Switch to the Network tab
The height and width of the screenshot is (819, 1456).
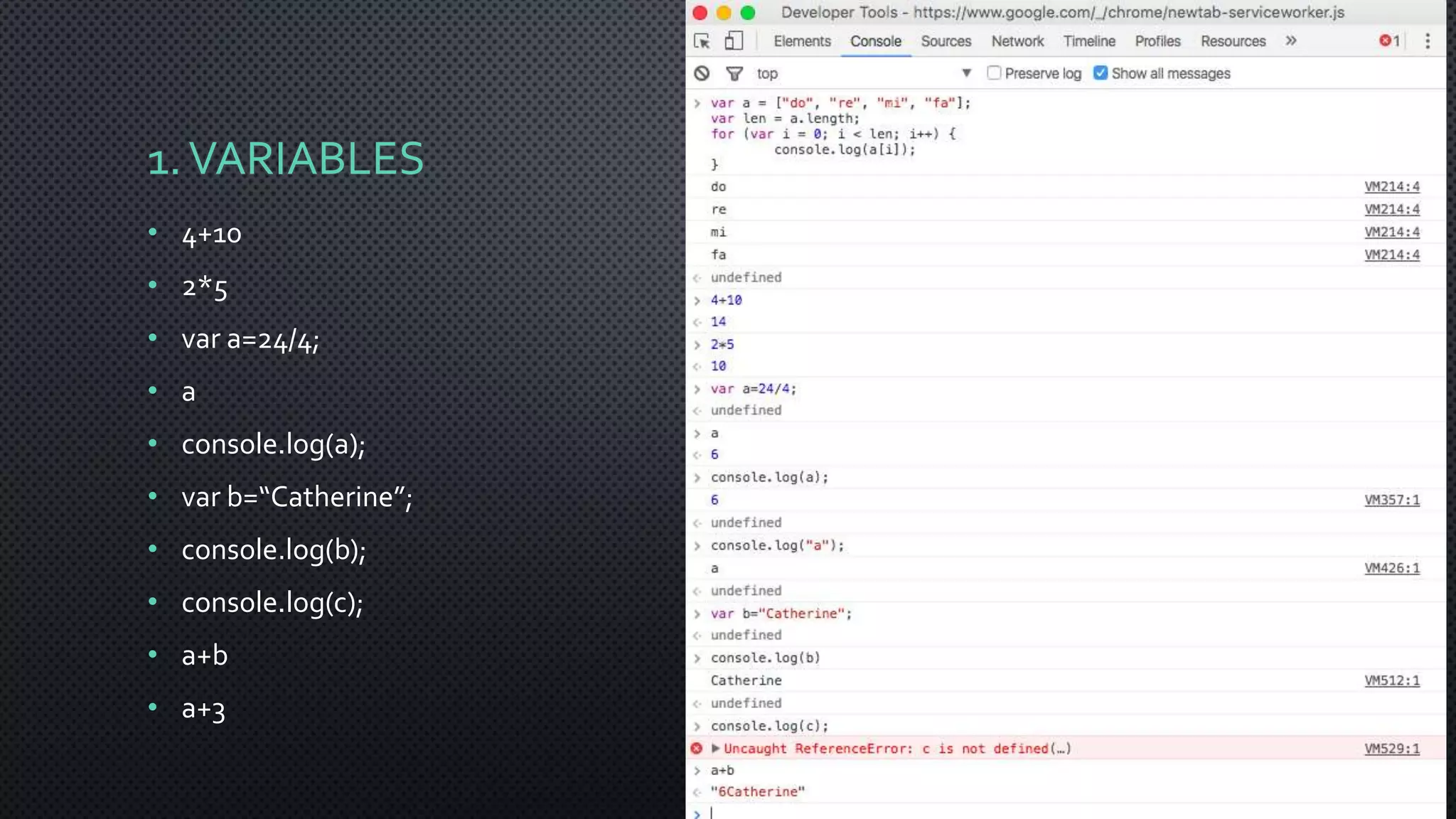coord(1017,41)
